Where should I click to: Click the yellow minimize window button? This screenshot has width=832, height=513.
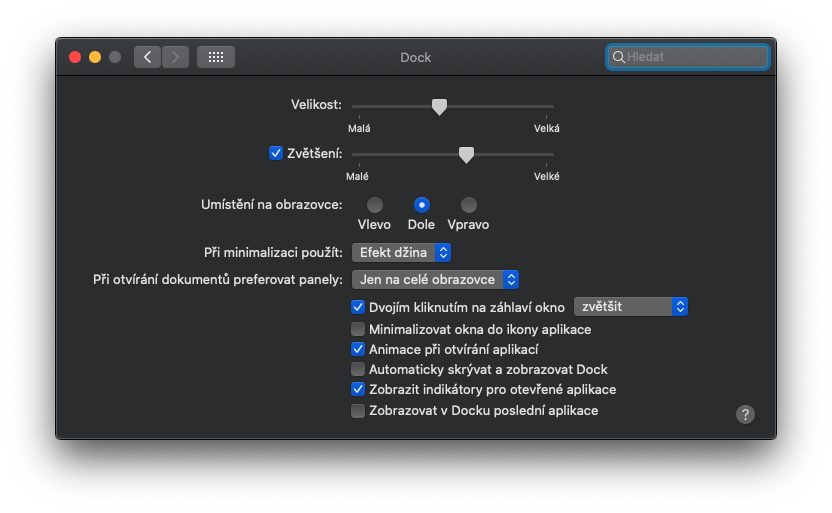95,57
